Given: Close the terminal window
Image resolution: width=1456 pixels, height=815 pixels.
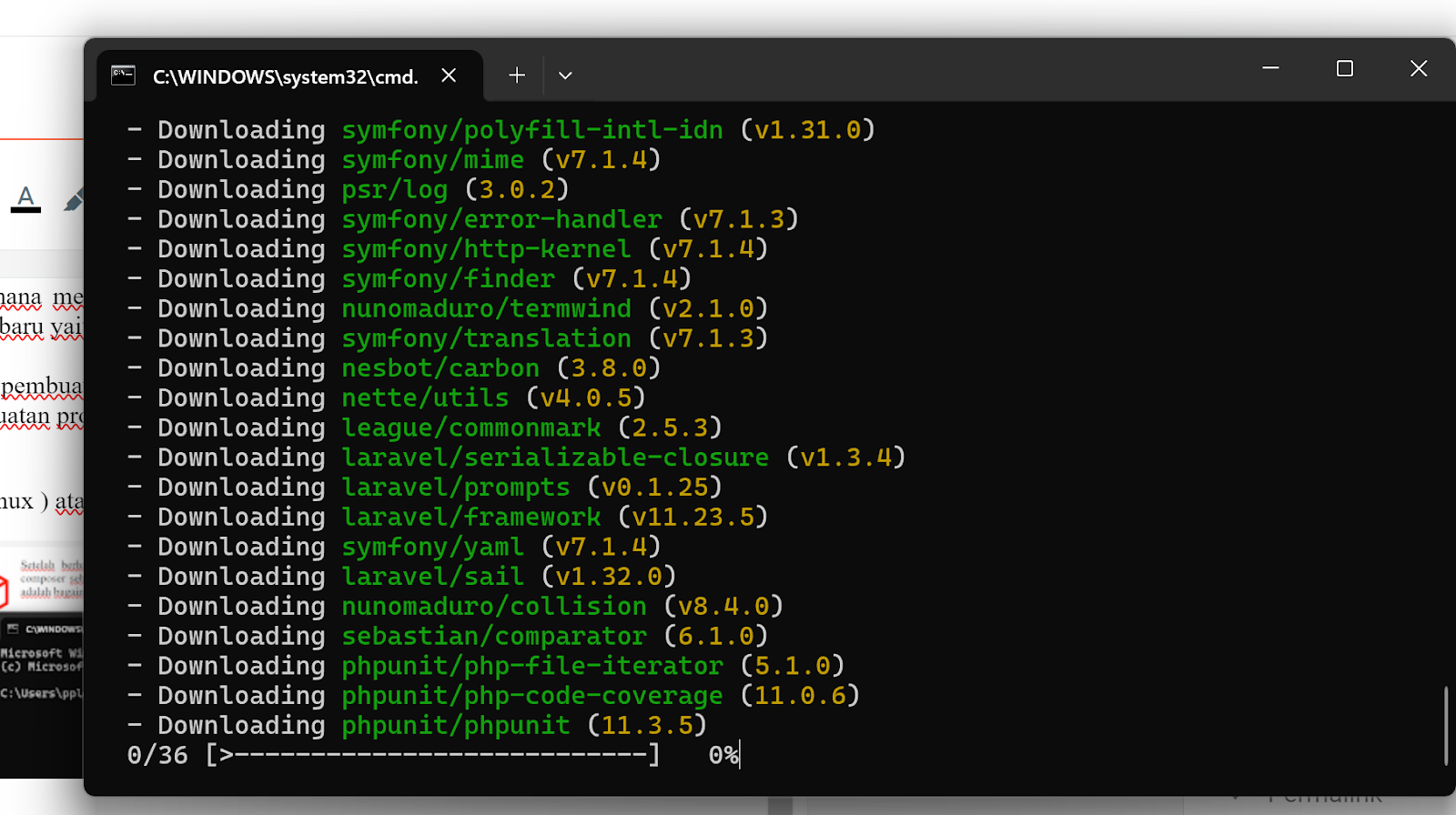Looking at the screenshot, I should tap(1419, 68).
